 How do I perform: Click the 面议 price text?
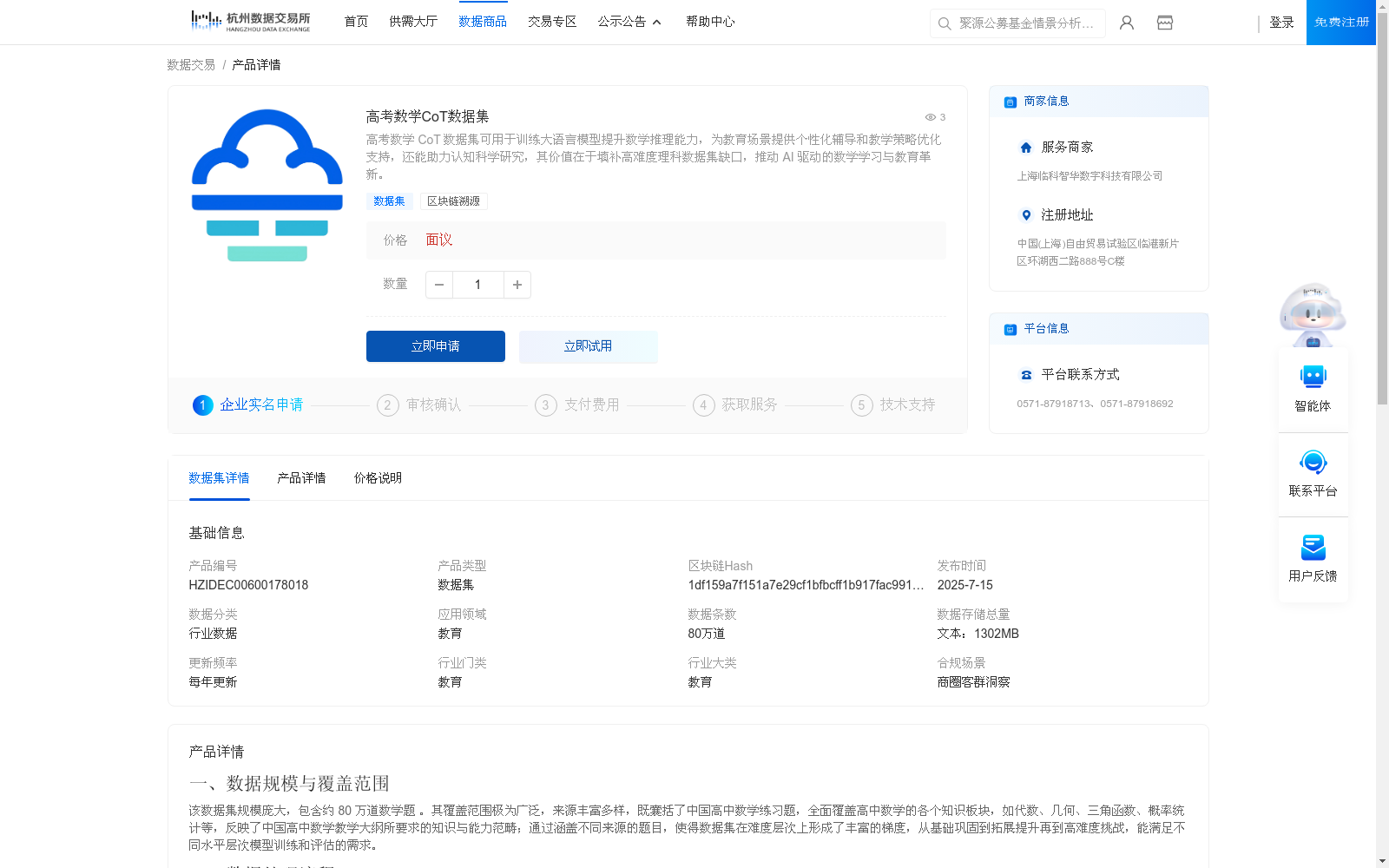tap(439, 240)
